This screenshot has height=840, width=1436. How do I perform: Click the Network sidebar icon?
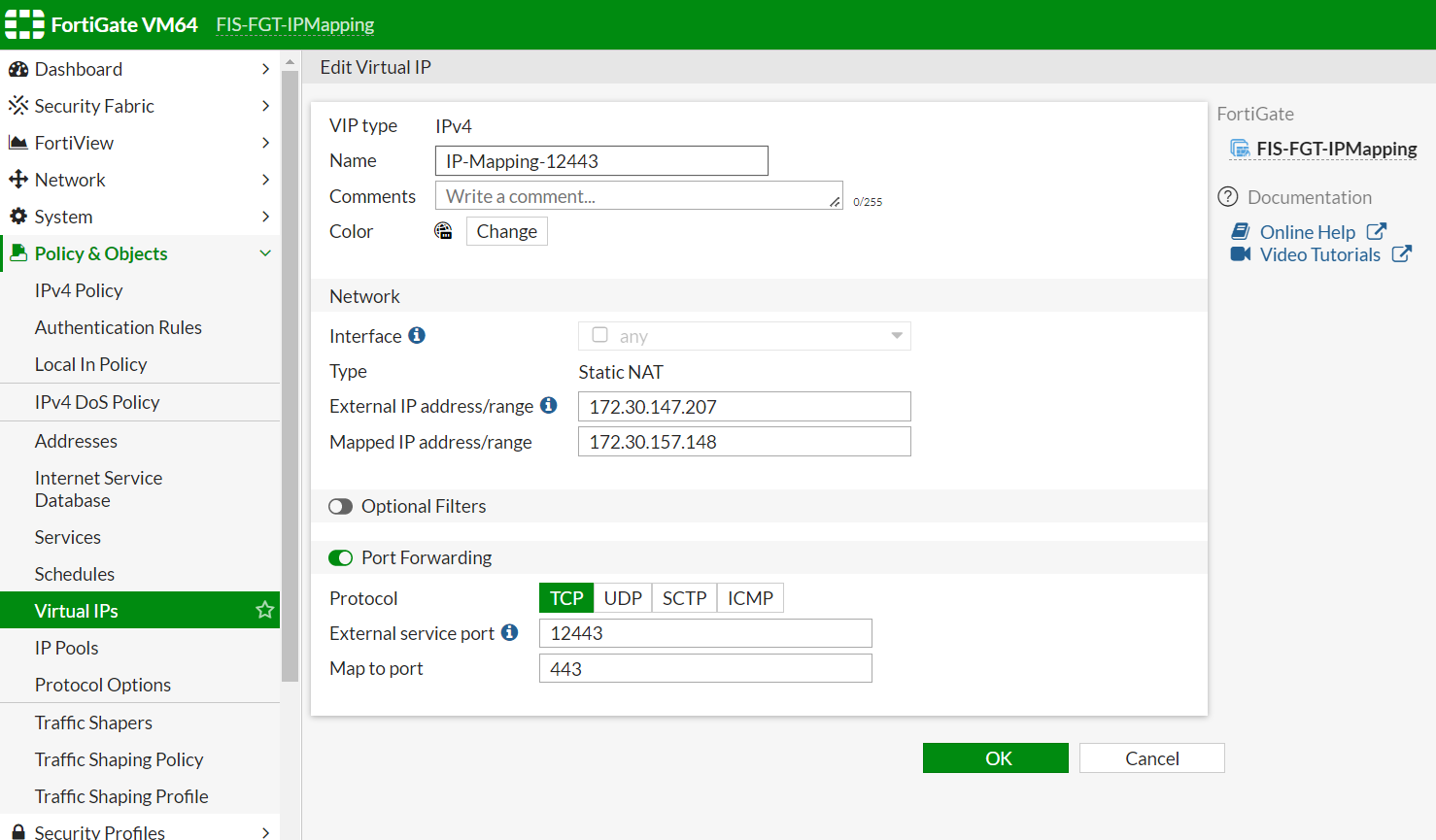tap(20, 180)
